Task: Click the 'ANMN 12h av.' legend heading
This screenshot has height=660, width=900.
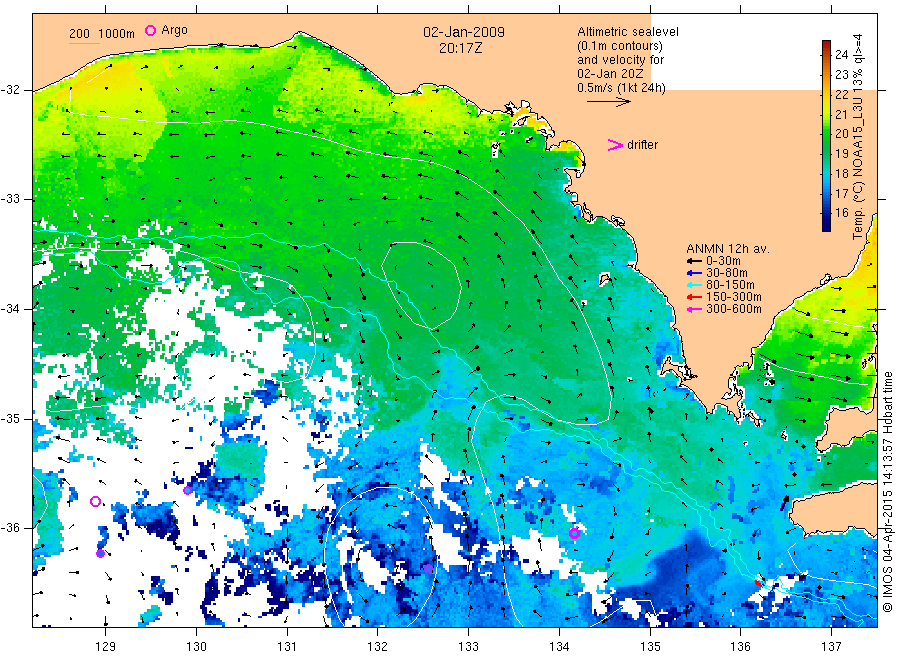Action: tap(728, 249)
